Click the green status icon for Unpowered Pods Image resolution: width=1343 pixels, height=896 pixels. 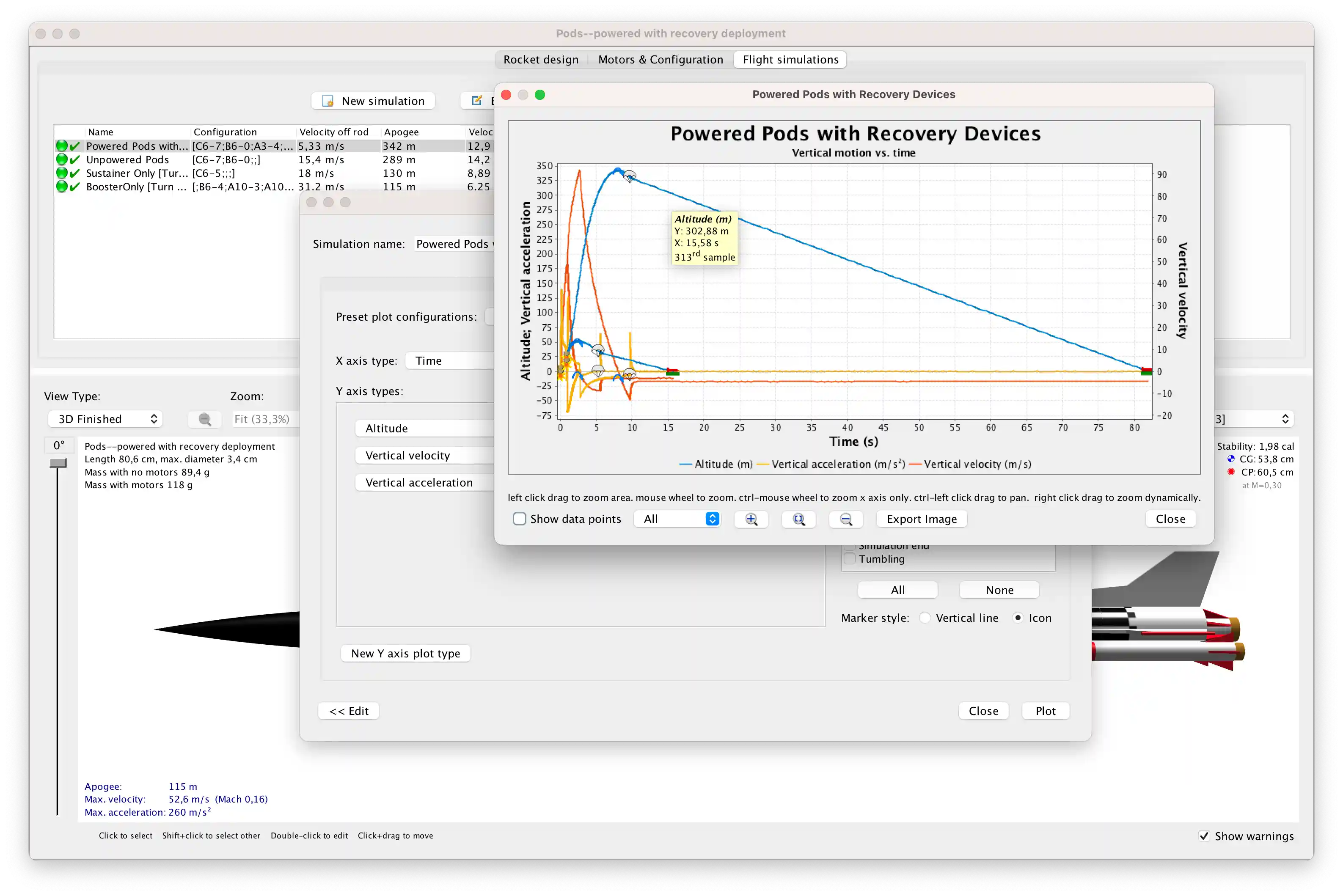[x=61, y=159]
